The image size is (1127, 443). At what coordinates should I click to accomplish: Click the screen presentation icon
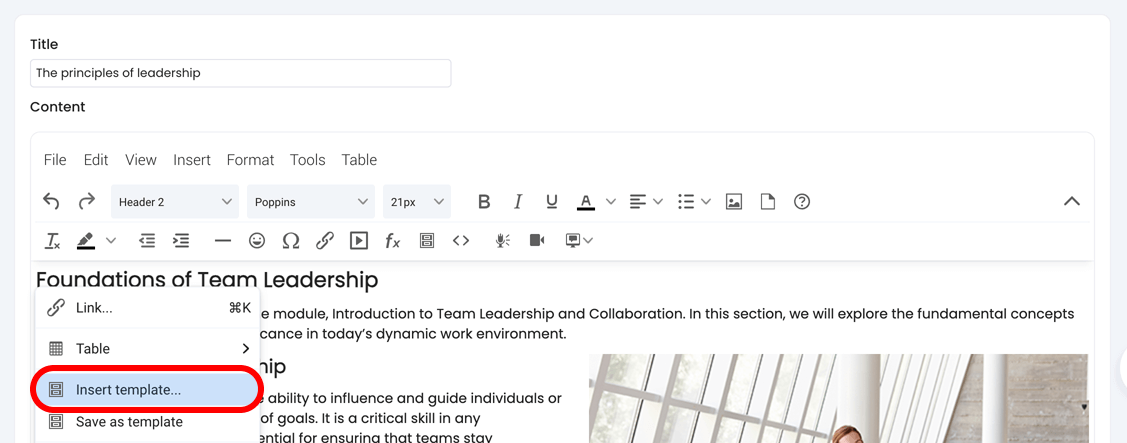pos(573,241)
